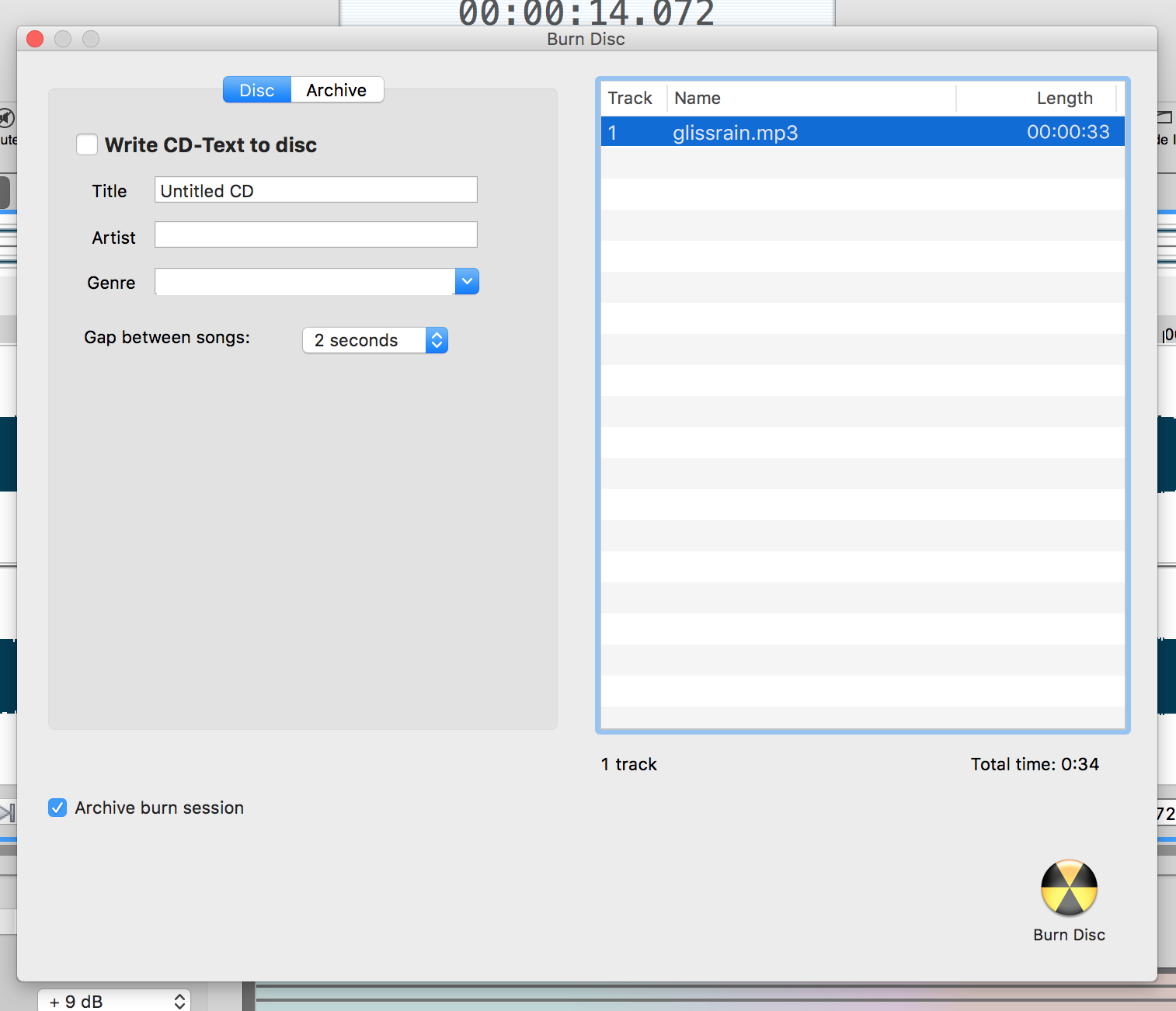Click the Burn Disc radiation icon

(x=1069, y=888)
